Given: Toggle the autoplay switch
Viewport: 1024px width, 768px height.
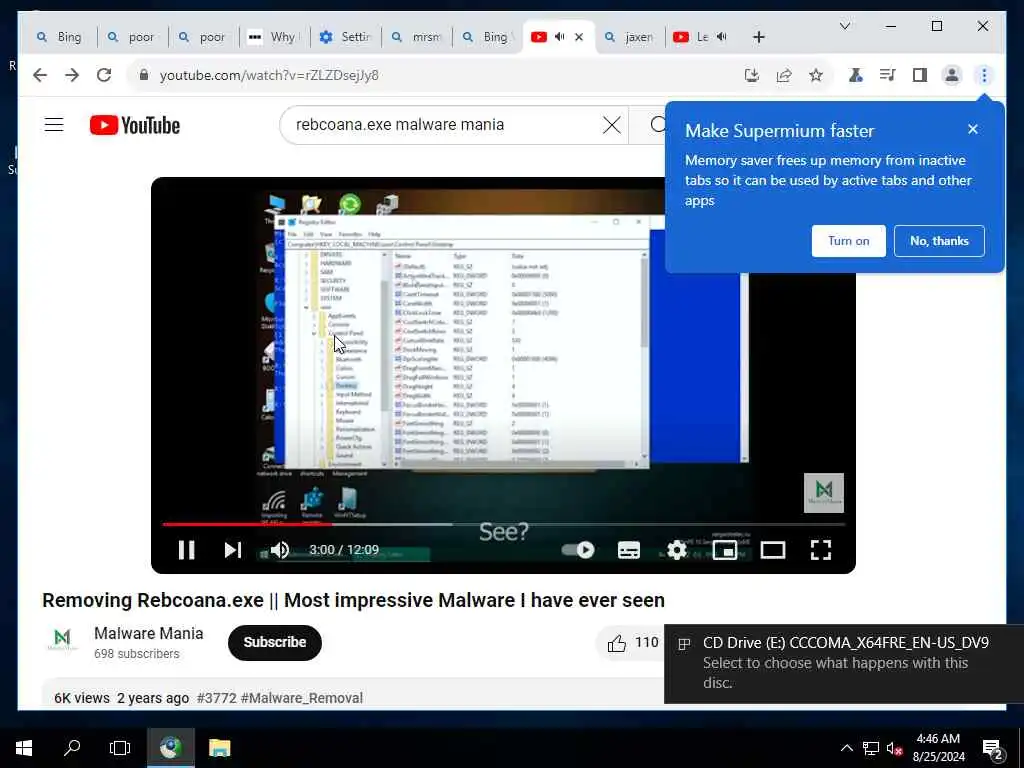Looking at the screenshot, I should pos(578,550).
